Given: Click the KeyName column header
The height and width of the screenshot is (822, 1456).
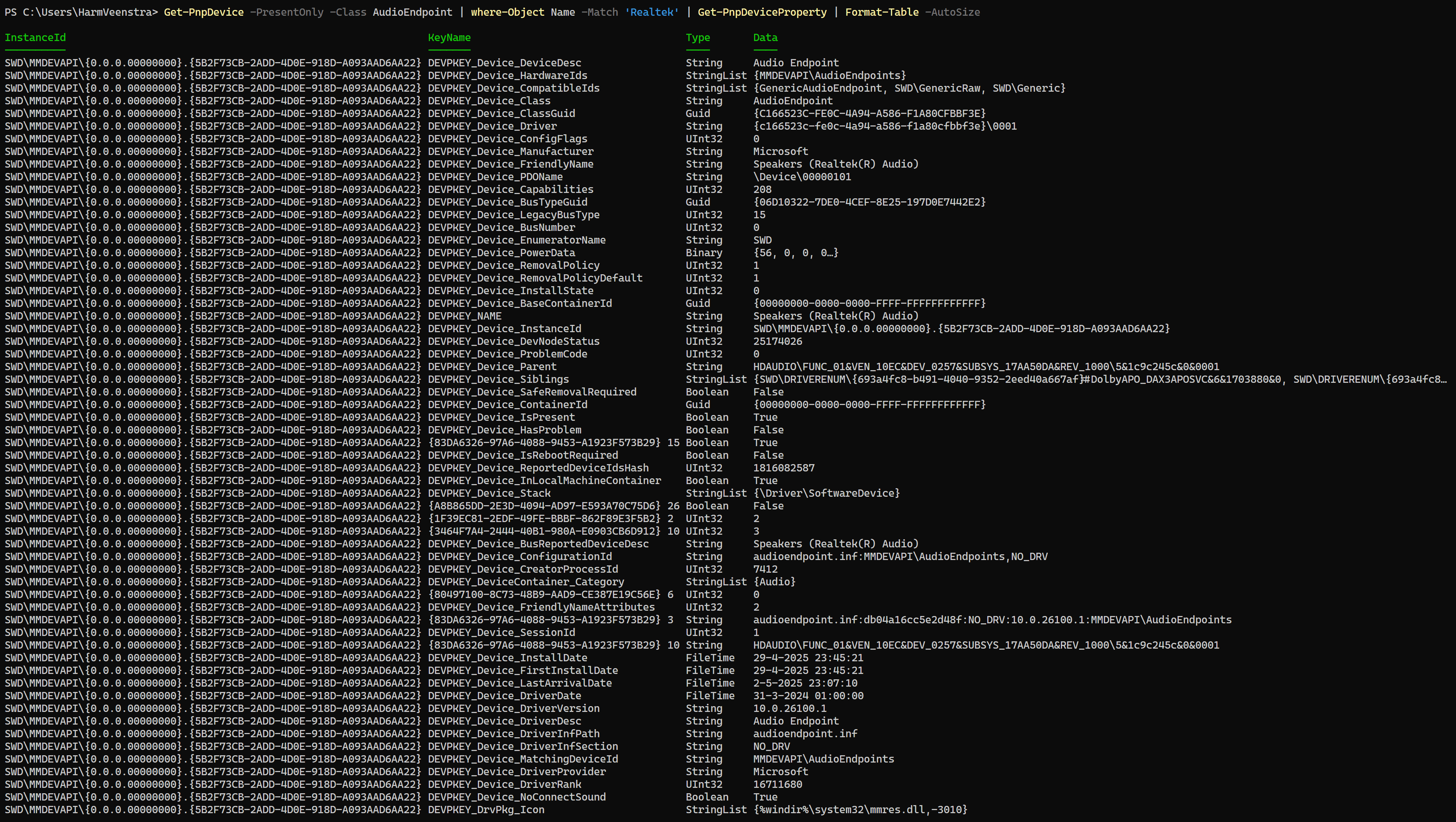Looking at the screenshot, I should click(449, 37).
